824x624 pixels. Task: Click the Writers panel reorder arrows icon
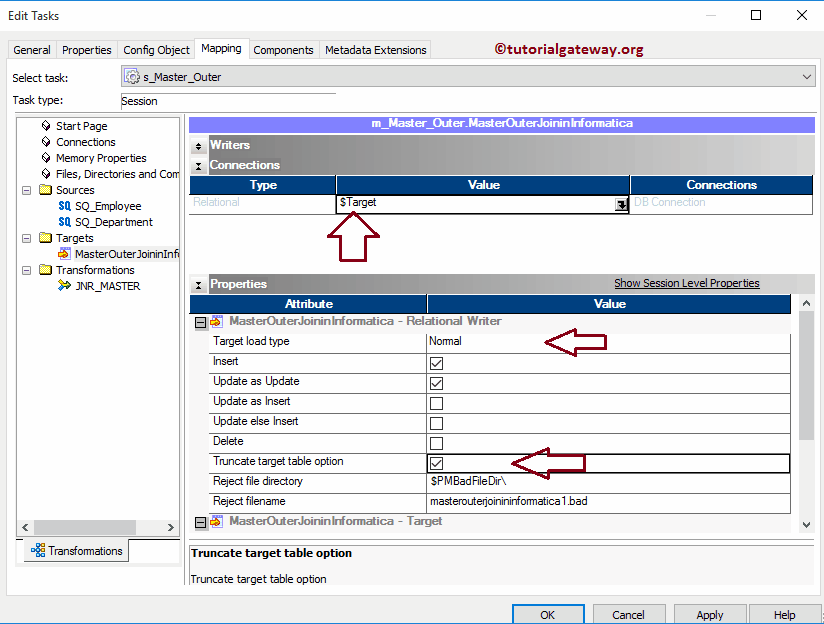[x=196, y=145]
